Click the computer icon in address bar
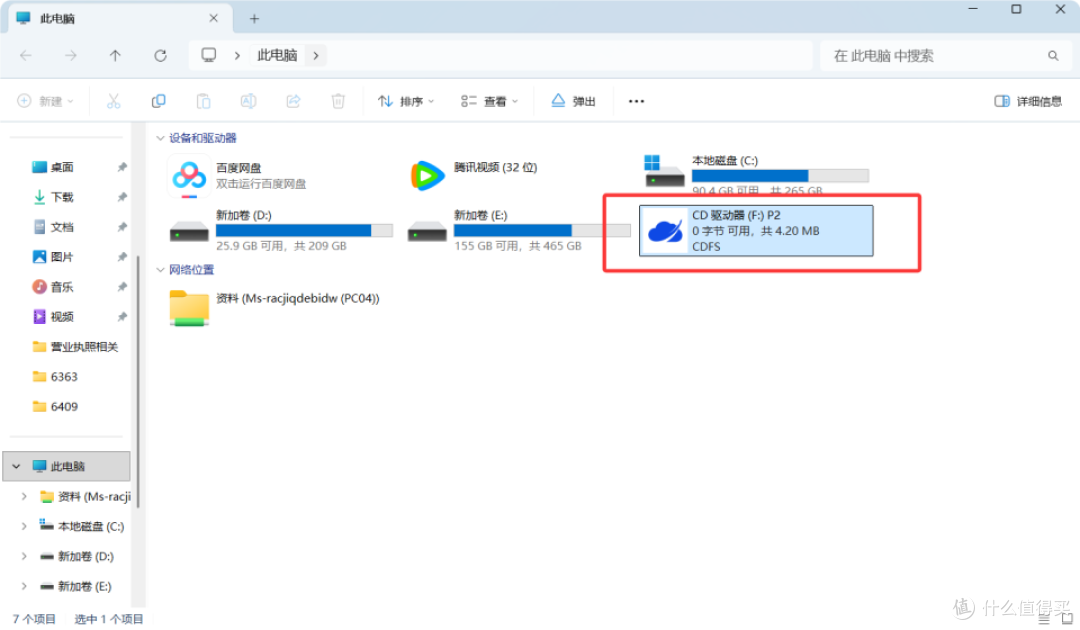Viewport: 1080px width, 630px height. click(209, 55)
